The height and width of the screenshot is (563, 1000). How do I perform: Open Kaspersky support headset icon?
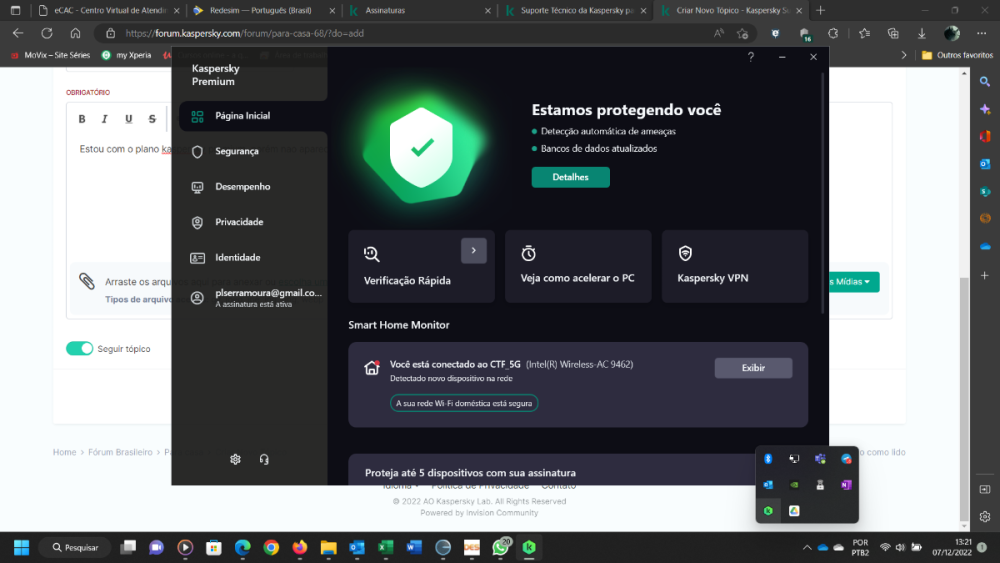pos(264,459)
